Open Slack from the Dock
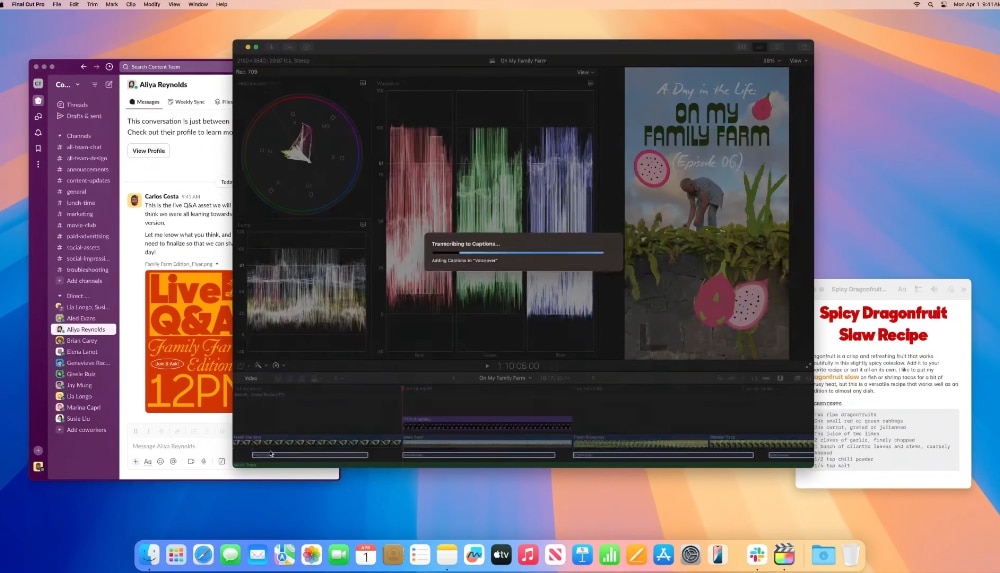1000x573 pixels. click(x=757, y=554)
